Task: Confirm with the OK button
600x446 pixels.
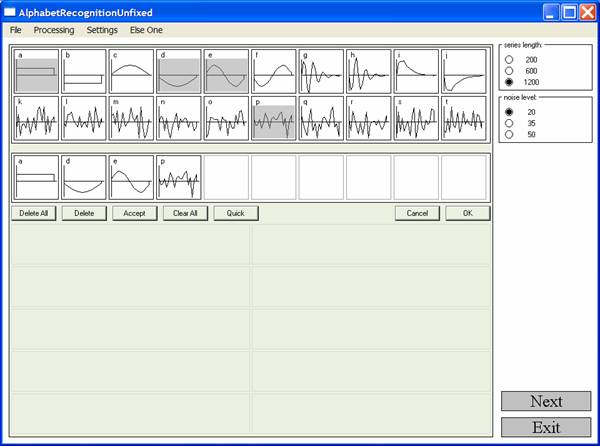Action: point(468,213)
